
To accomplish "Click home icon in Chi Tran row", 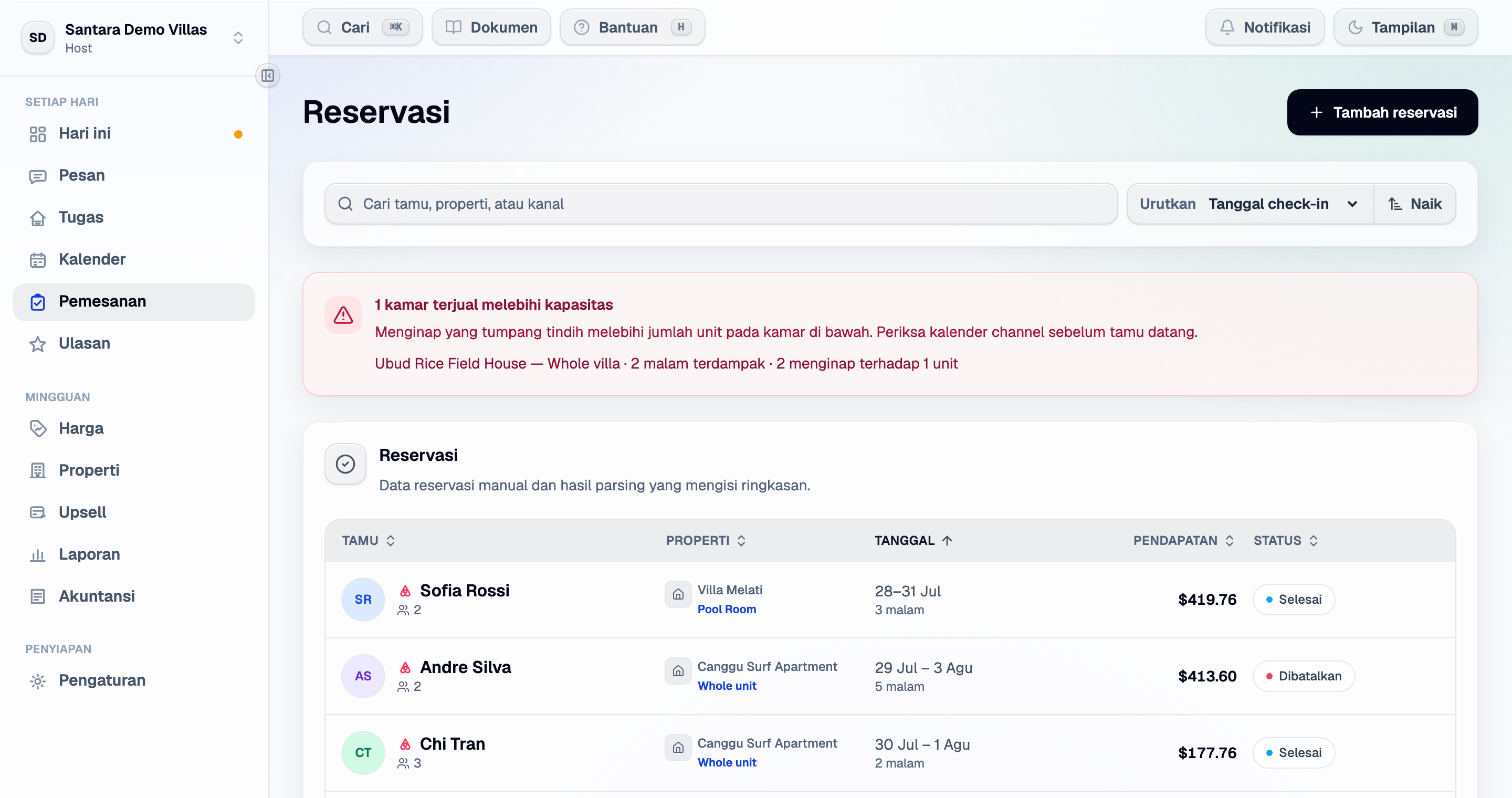I will point(678,748).
